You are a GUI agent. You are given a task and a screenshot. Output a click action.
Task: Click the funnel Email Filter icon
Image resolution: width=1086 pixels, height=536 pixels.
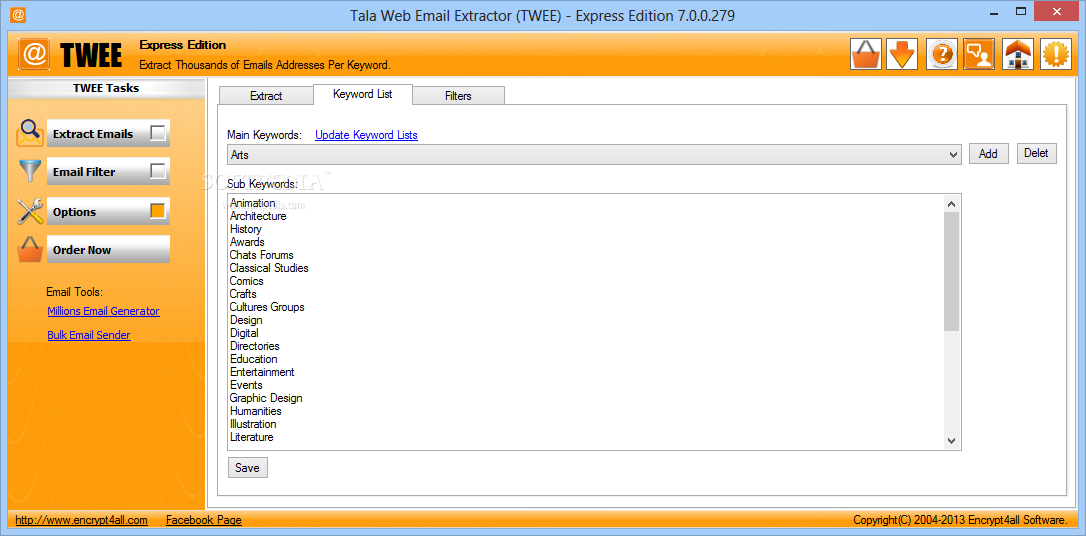click(30, 171)
